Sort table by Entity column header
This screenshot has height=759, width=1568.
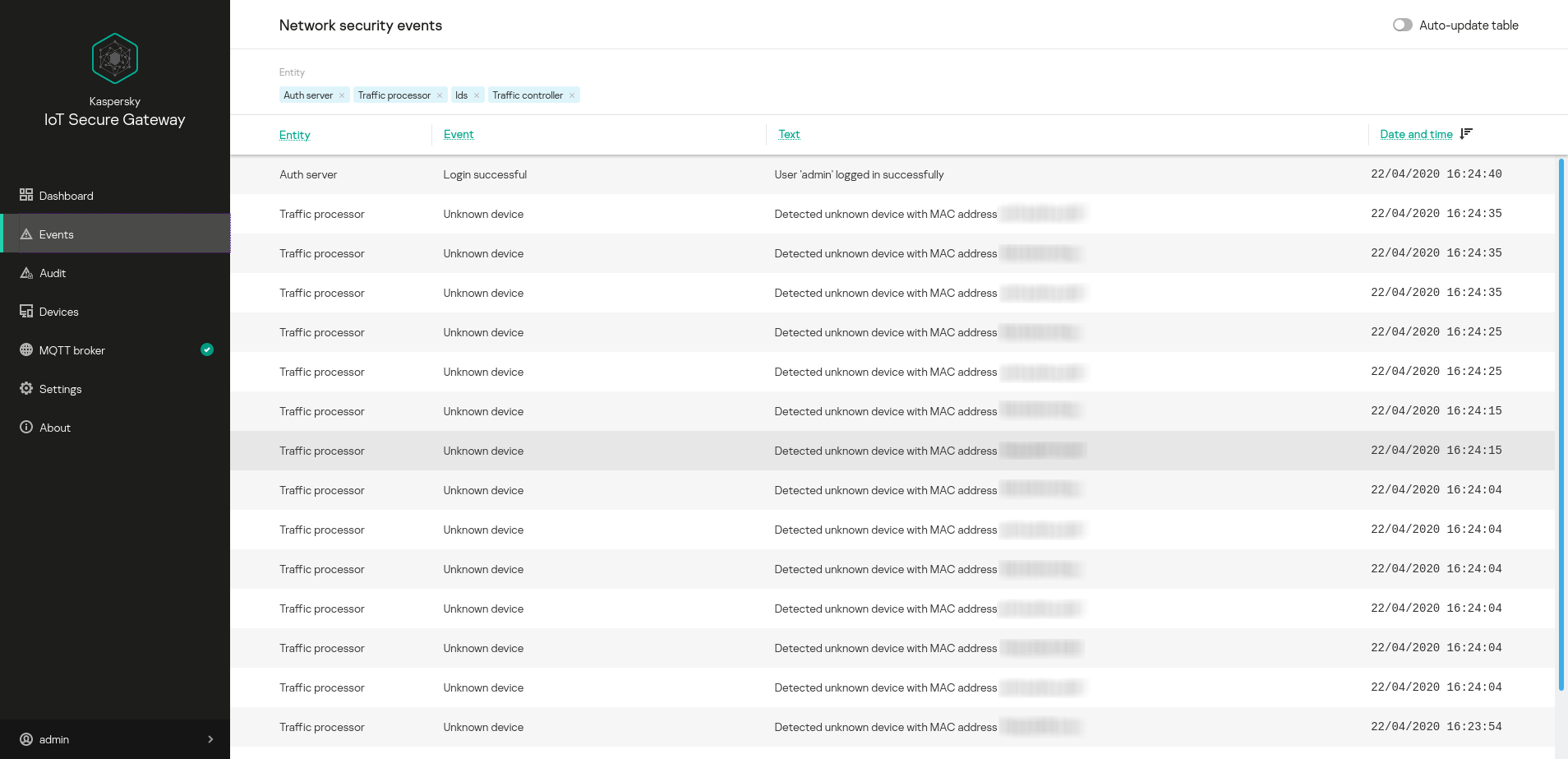(x=294, y=135)
